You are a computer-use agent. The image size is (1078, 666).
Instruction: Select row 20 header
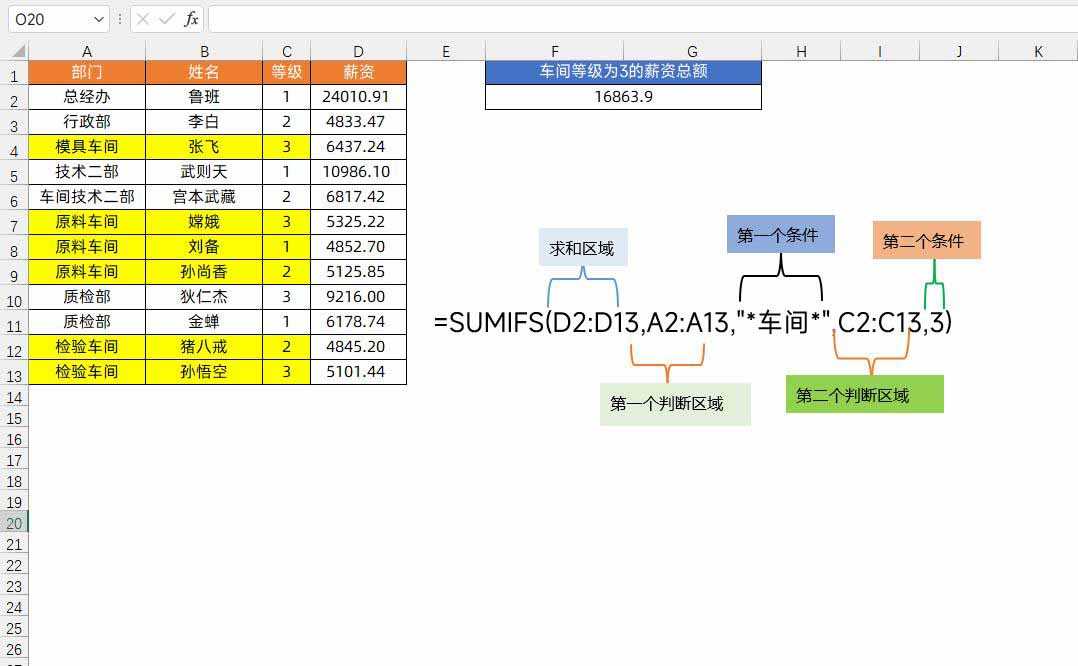click(x=14, y=523)
